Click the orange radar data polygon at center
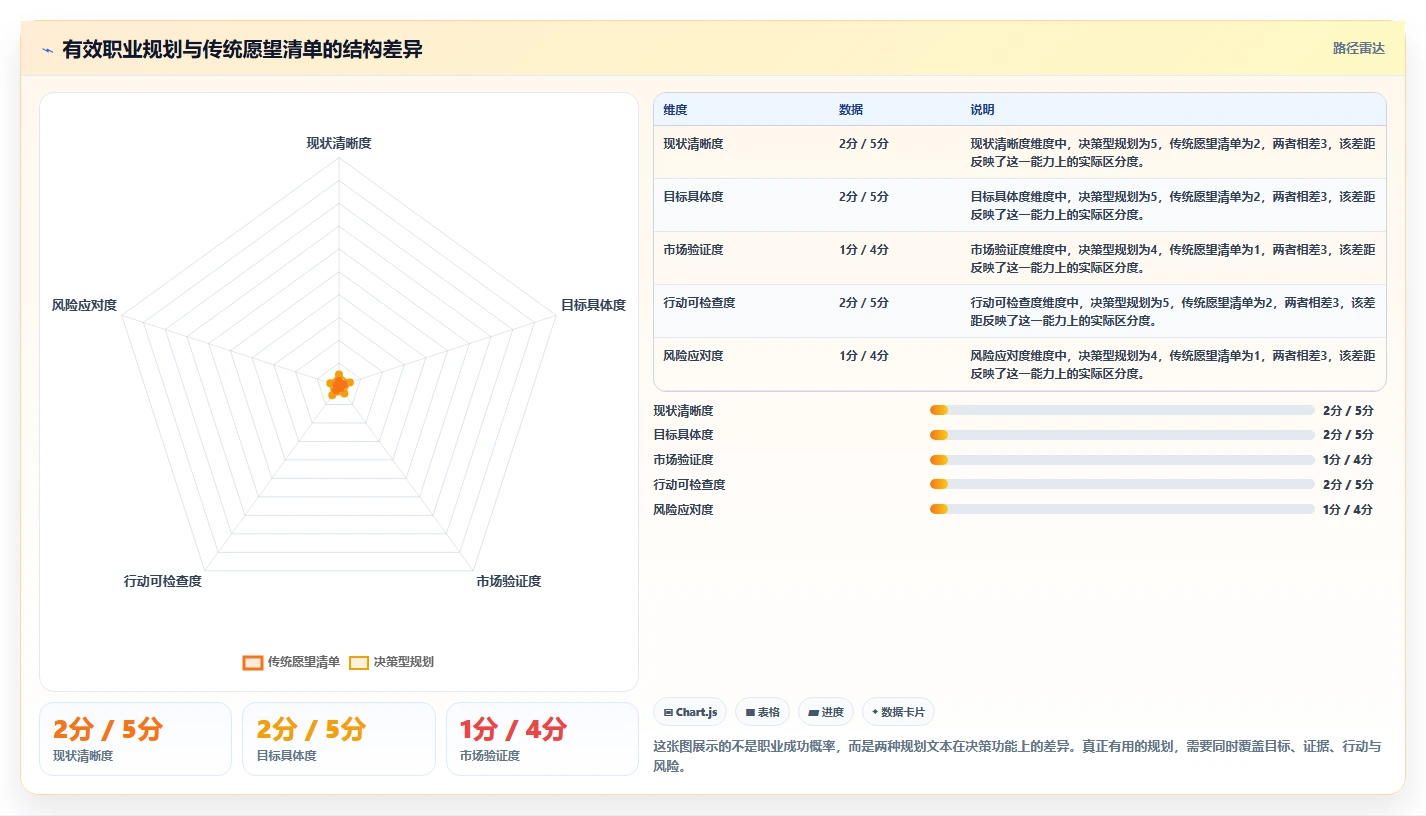The image size is (1426, 816). tap(339, 385)
